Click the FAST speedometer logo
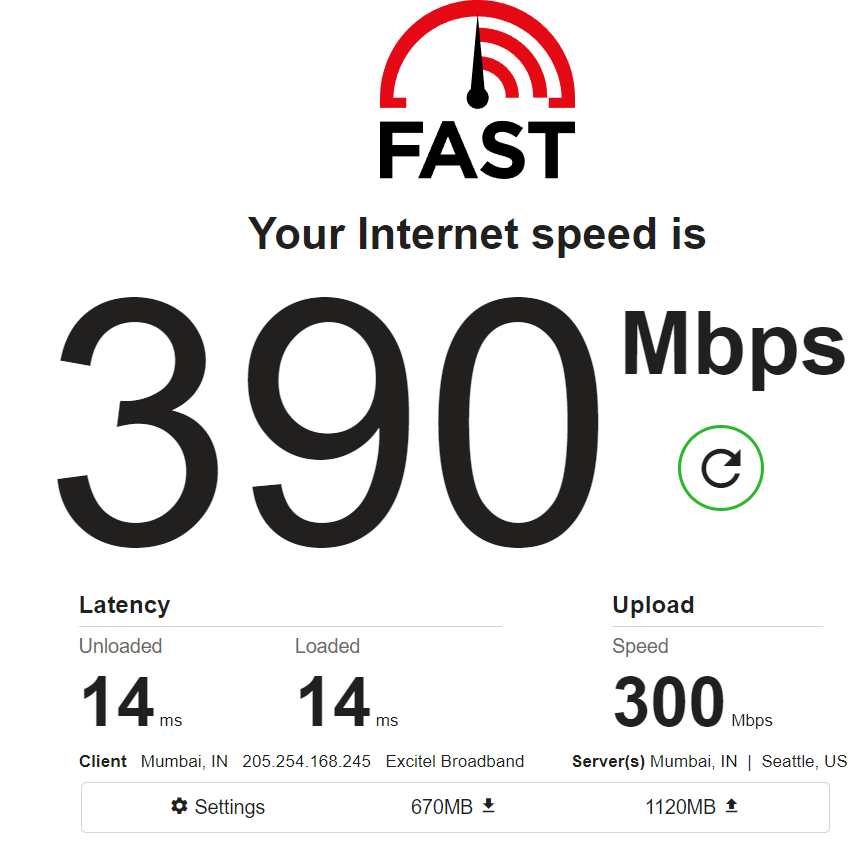Viewport: 865px width, 845px height. 477,55
